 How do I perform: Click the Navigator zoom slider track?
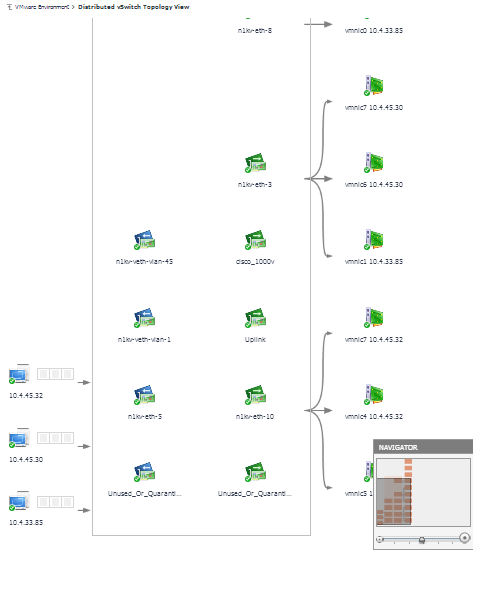pos(422,539)
